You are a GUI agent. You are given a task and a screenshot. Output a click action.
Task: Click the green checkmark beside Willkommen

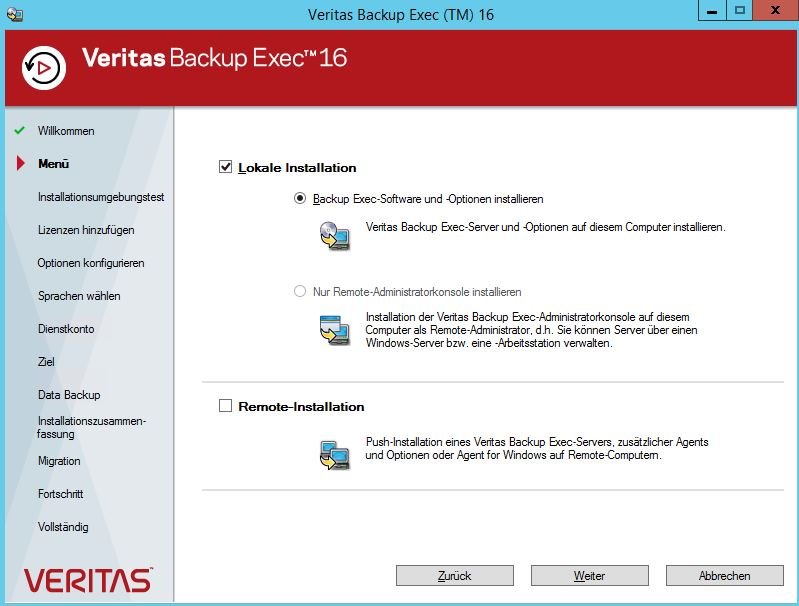click(19, 130)
